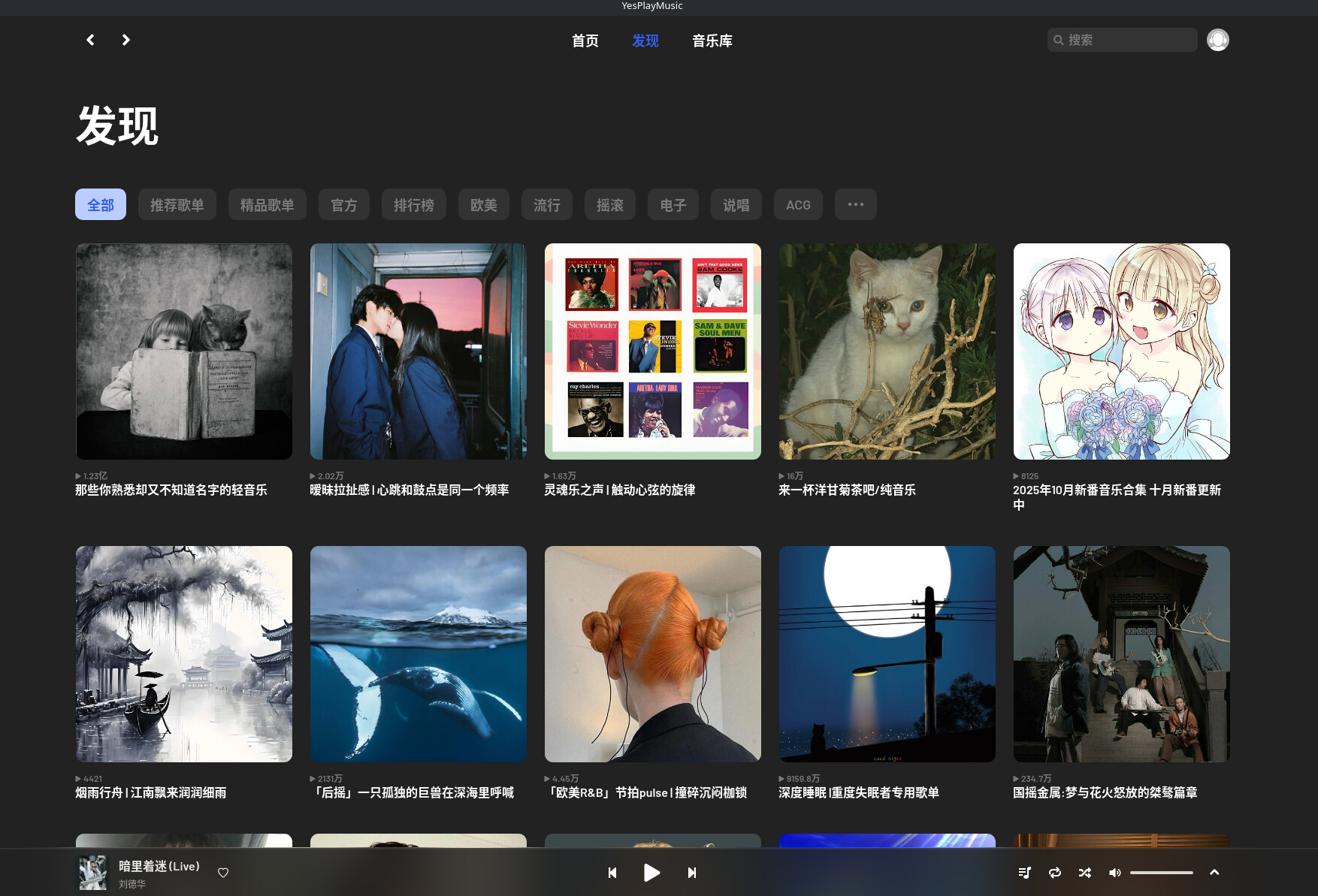This screenshot has width=1318, height=896.
Task: Go to the 首页 tab
Action: tap(585, 41)
